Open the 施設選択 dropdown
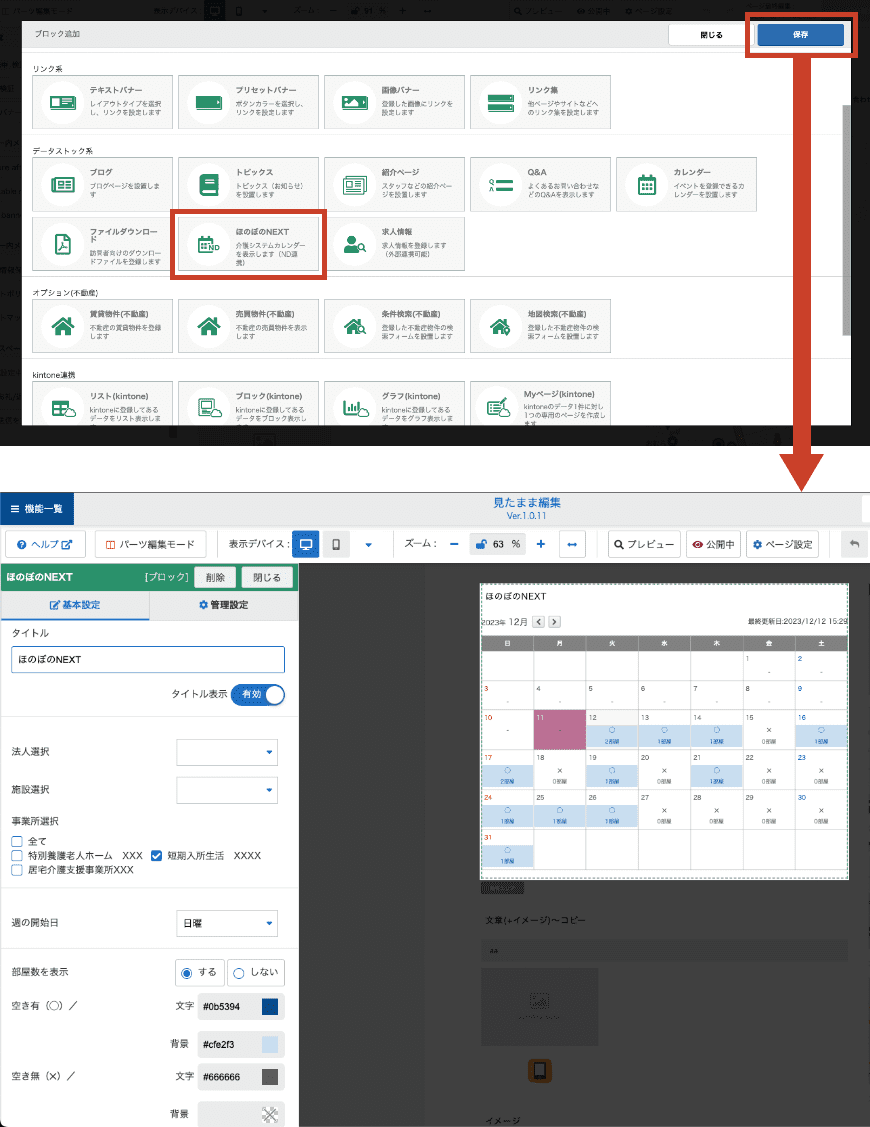This screenshot has width=870, height=1127. click(227, 791)
